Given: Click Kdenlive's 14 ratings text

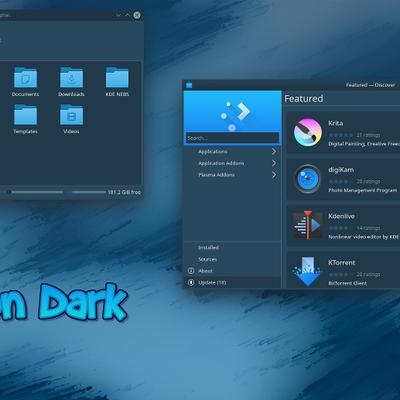Looking at the screenshot, I should coord(368,228).
